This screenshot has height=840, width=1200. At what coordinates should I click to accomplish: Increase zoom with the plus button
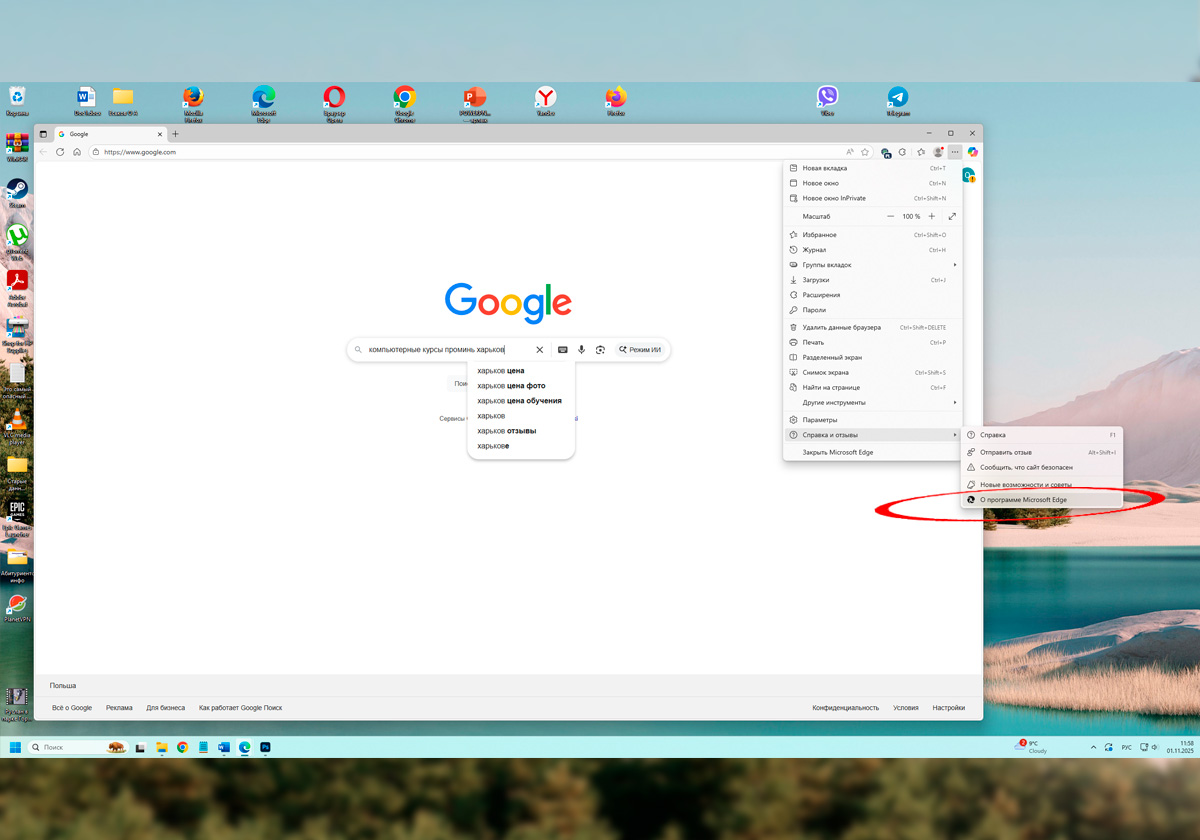click(x=932, y=216)
